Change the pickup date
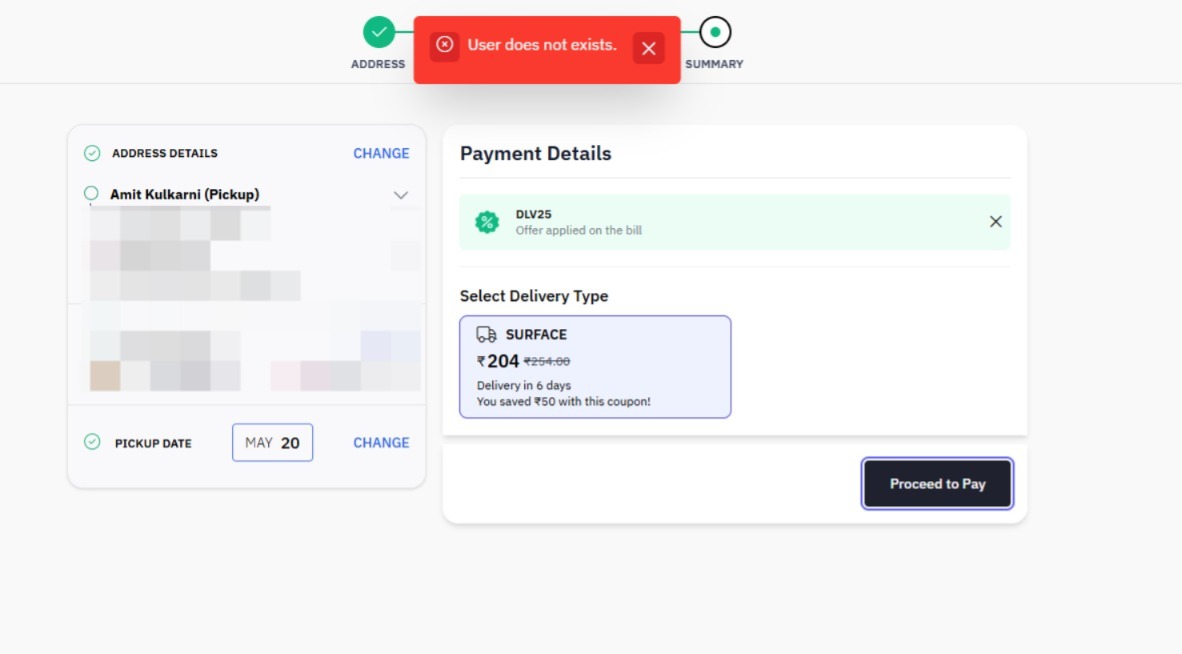The image size is (1182, 654). point(381,442)
